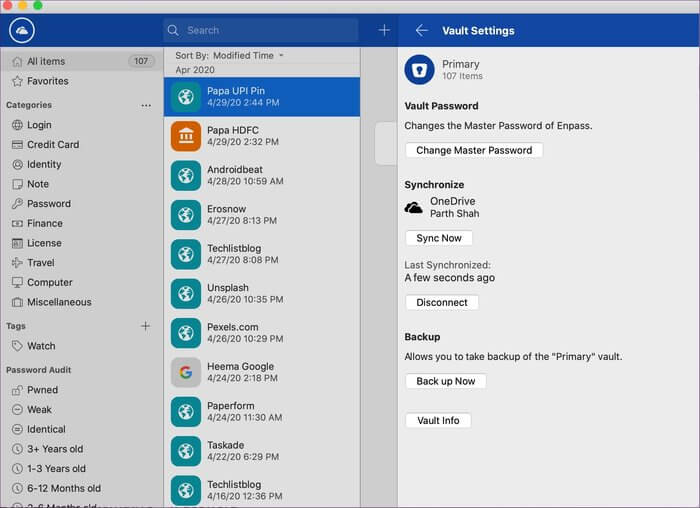Click the plus icon to add item

[384, 30]
